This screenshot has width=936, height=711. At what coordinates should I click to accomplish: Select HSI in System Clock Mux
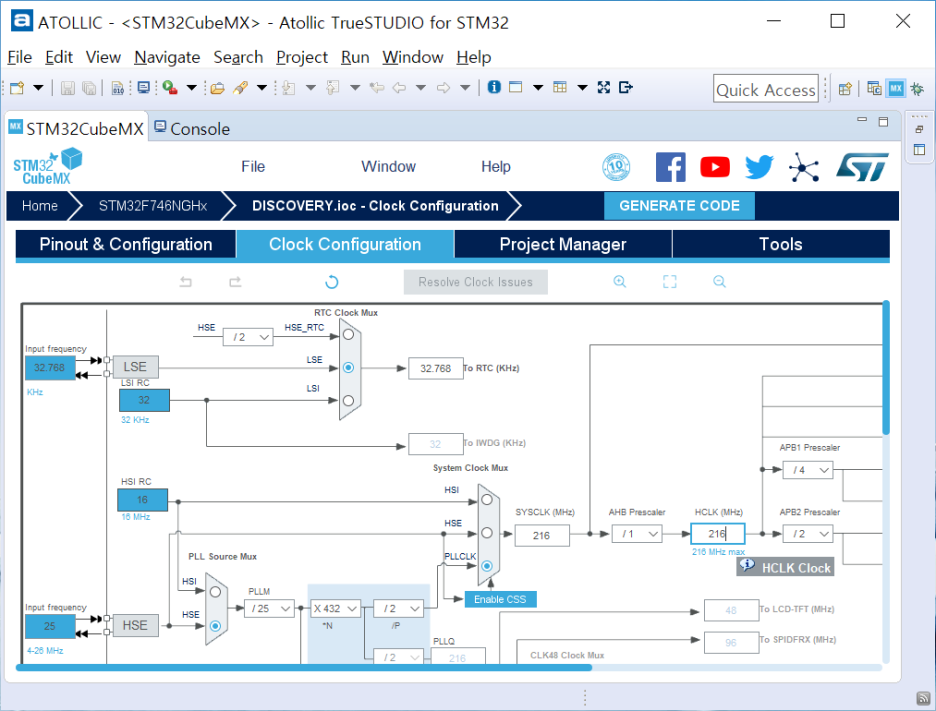(487, 499)
